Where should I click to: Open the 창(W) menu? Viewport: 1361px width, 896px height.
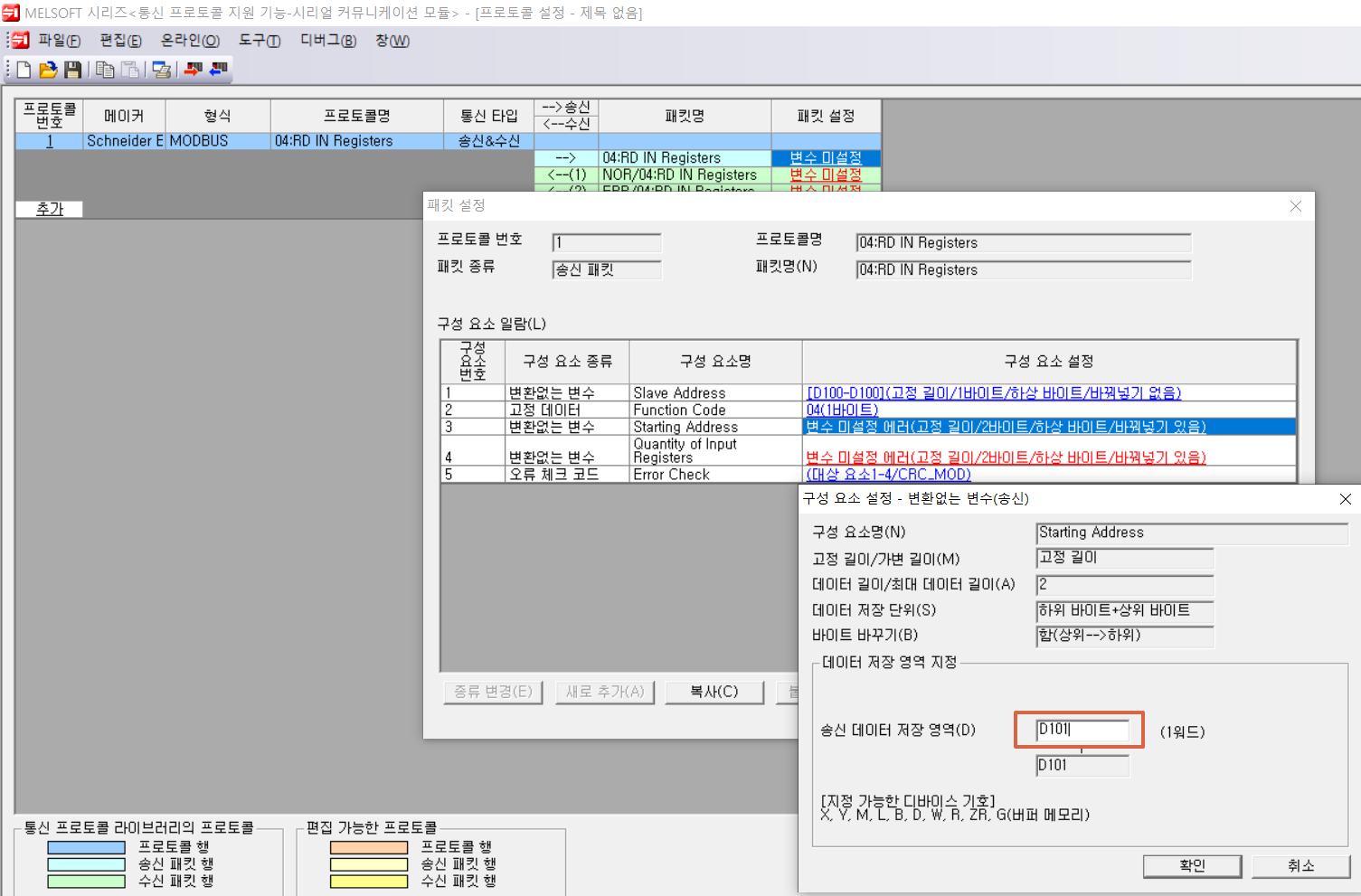point(392,41)
